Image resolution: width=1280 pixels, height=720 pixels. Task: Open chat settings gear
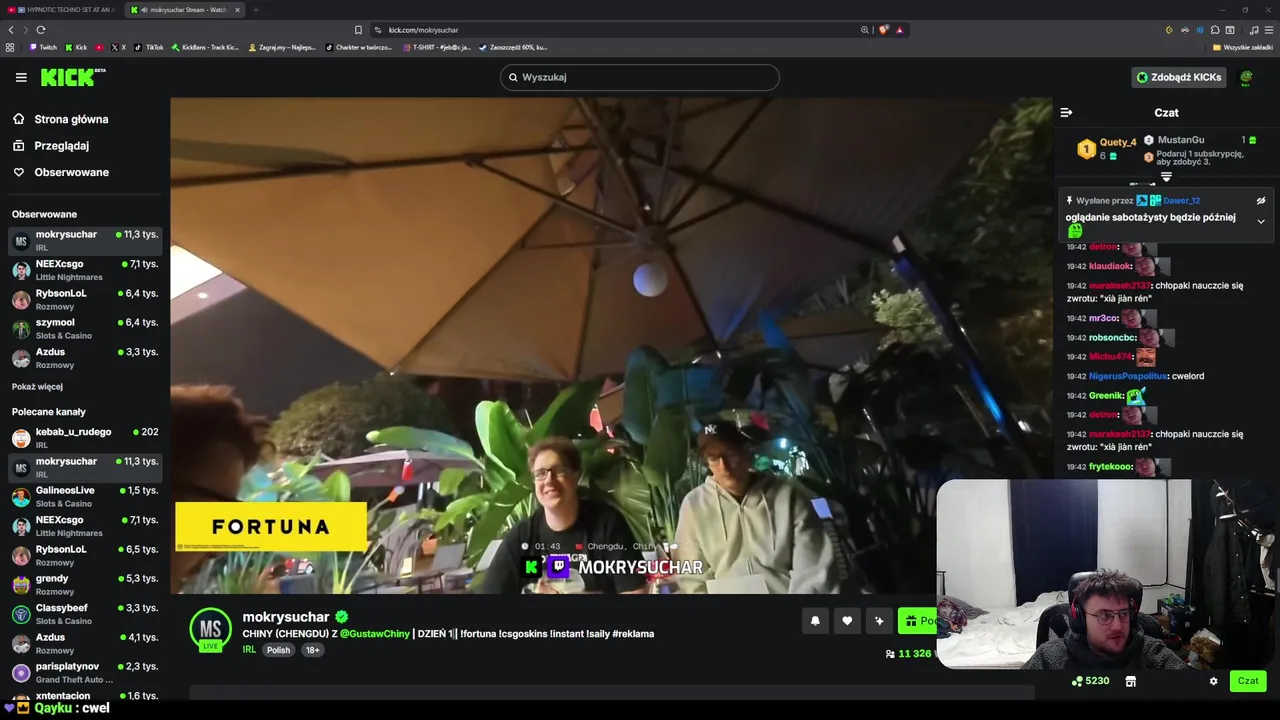[1213, 681]
